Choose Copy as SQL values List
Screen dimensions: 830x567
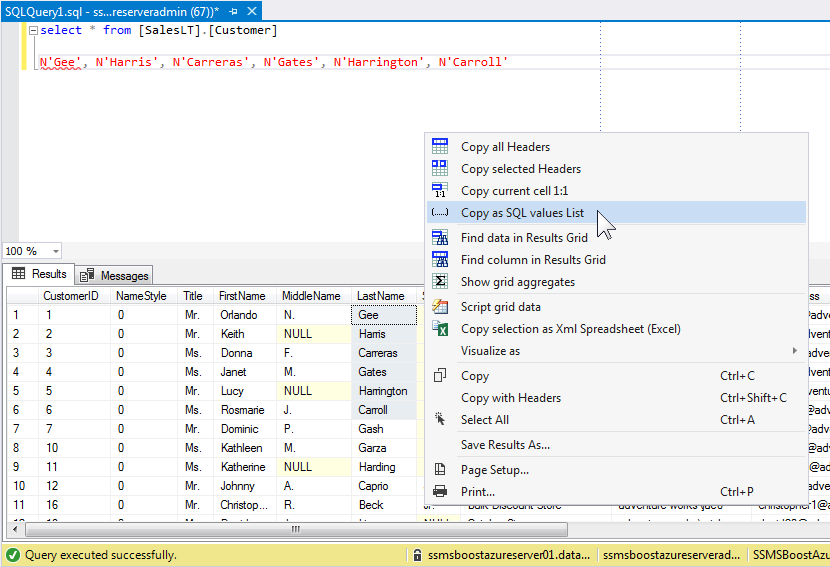point(616,212)
